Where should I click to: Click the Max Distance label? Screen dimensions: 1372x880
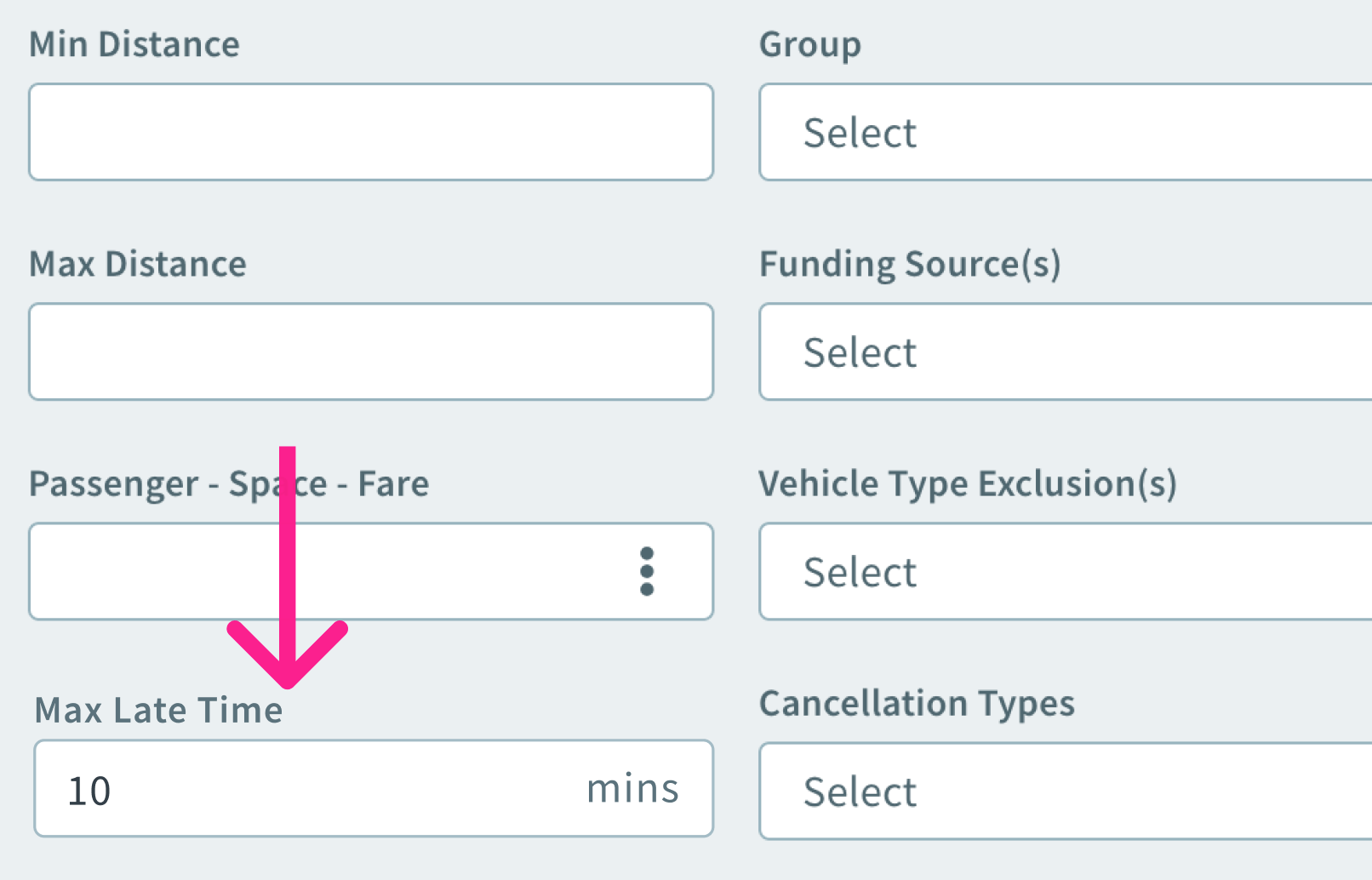[138, 264]
